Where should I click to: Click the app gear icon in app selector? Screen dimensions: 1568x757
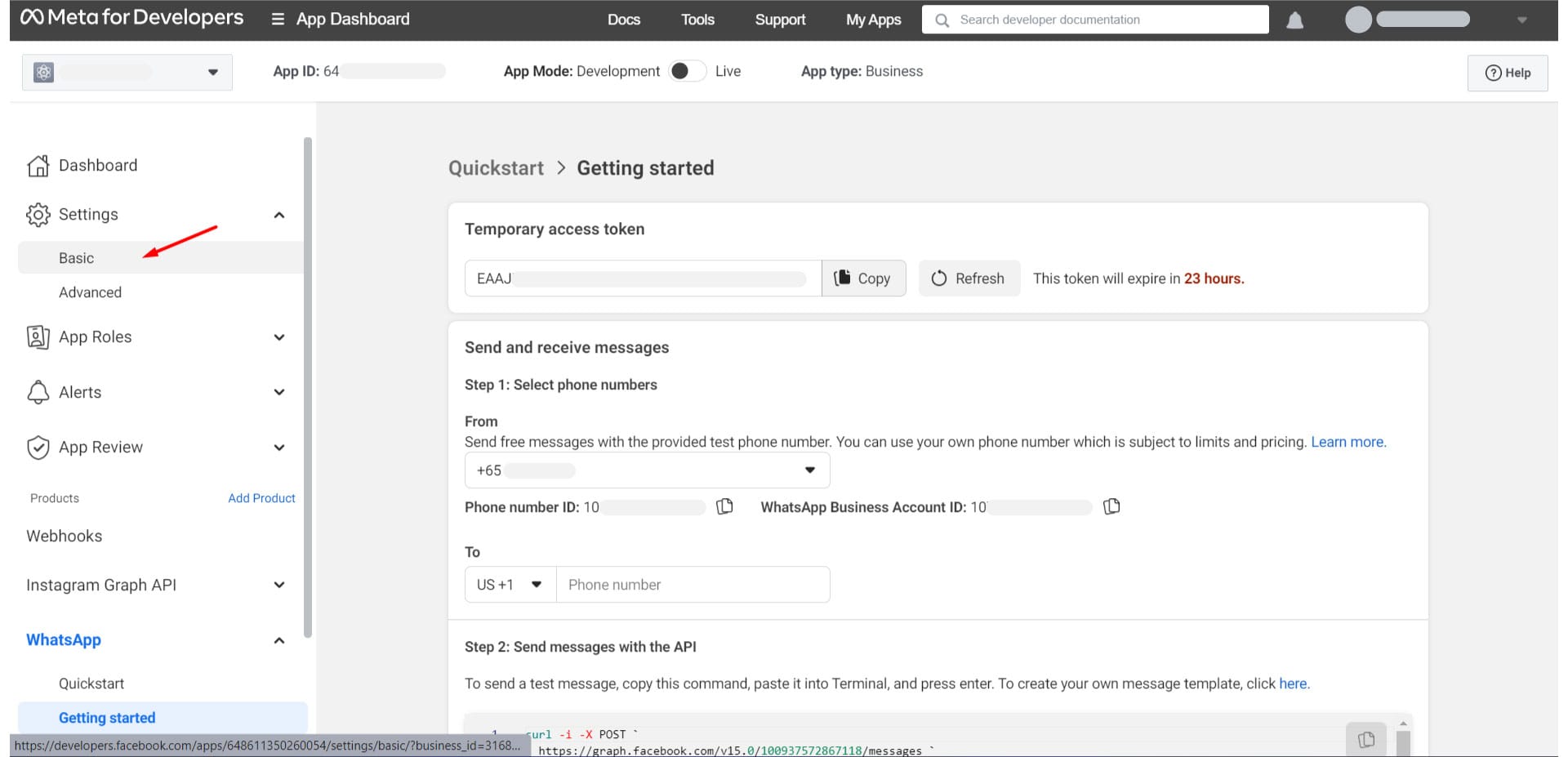[x=43, y=72]
